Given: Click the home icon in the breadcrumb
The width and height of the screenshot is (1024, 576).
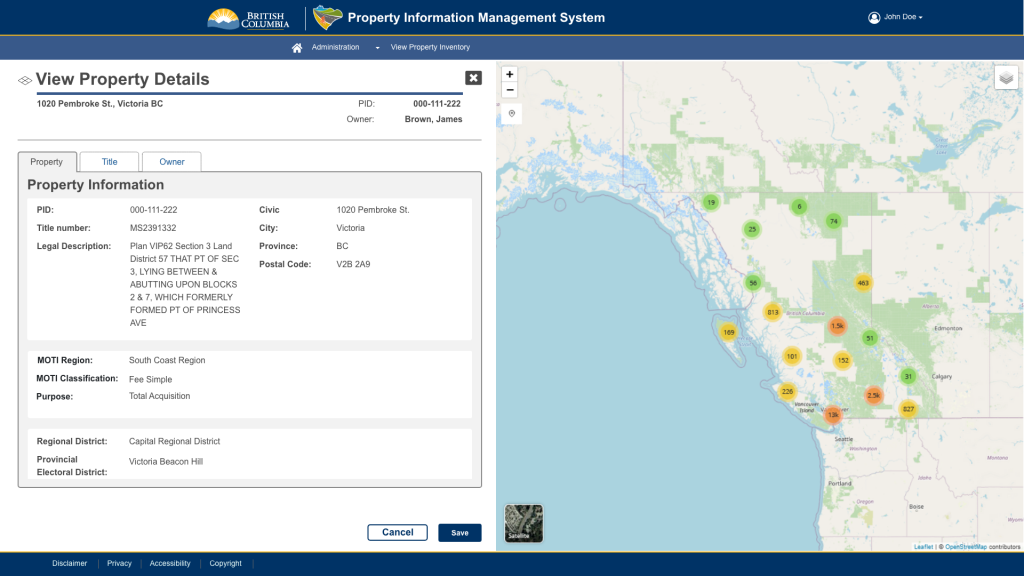Looking at the screenshot, I should (296, 46).
